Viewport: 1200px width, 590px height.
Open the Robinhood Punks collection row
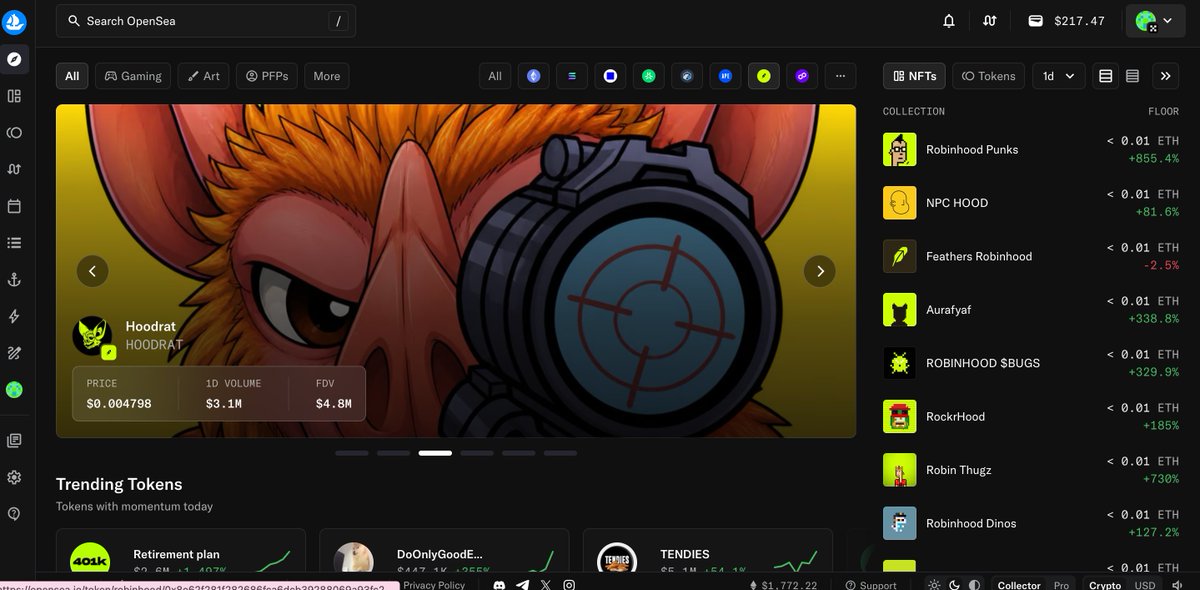click(1031, 150)
